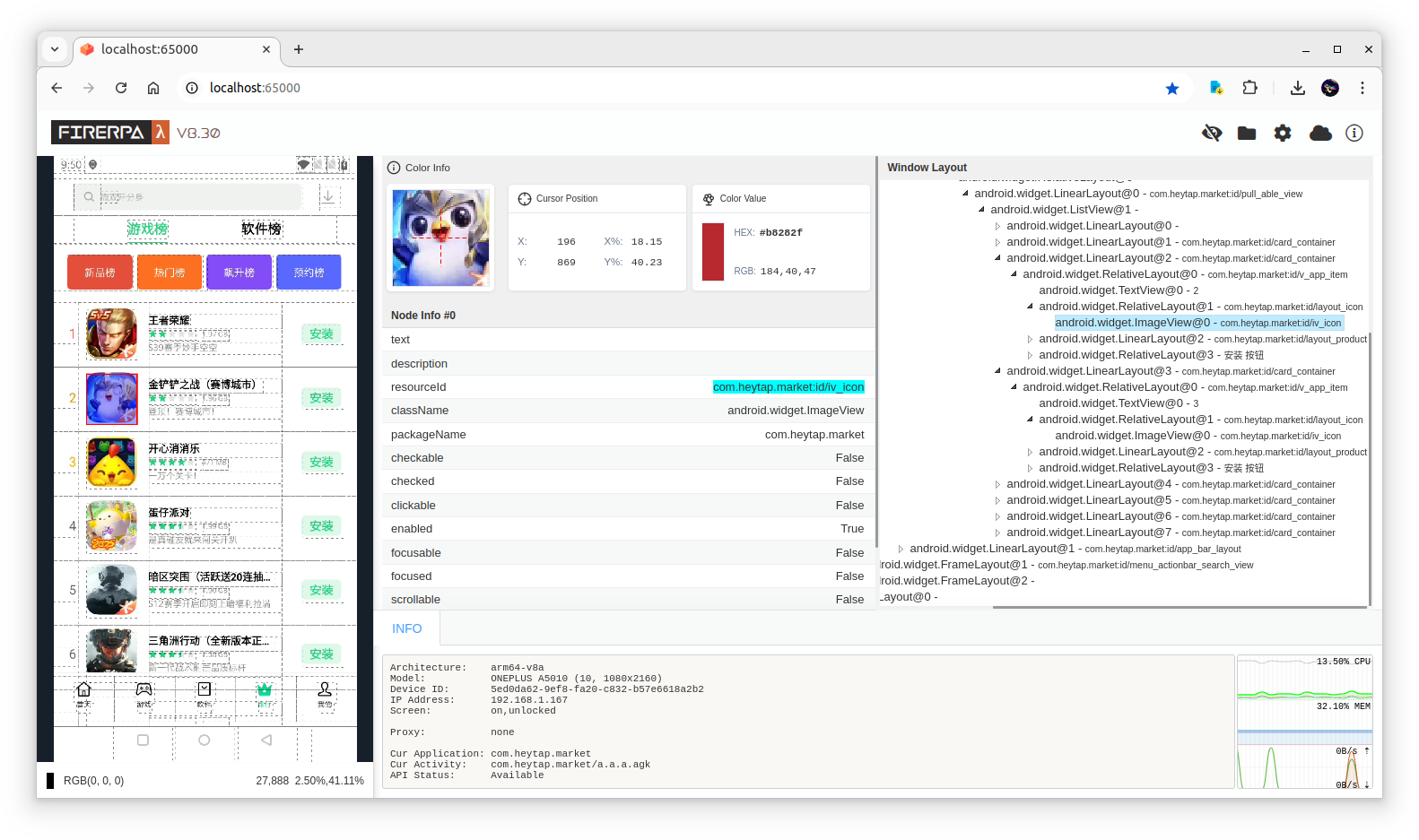Click the bookmark star in address bar
1419x840 pixels.
click(1172, 88)
